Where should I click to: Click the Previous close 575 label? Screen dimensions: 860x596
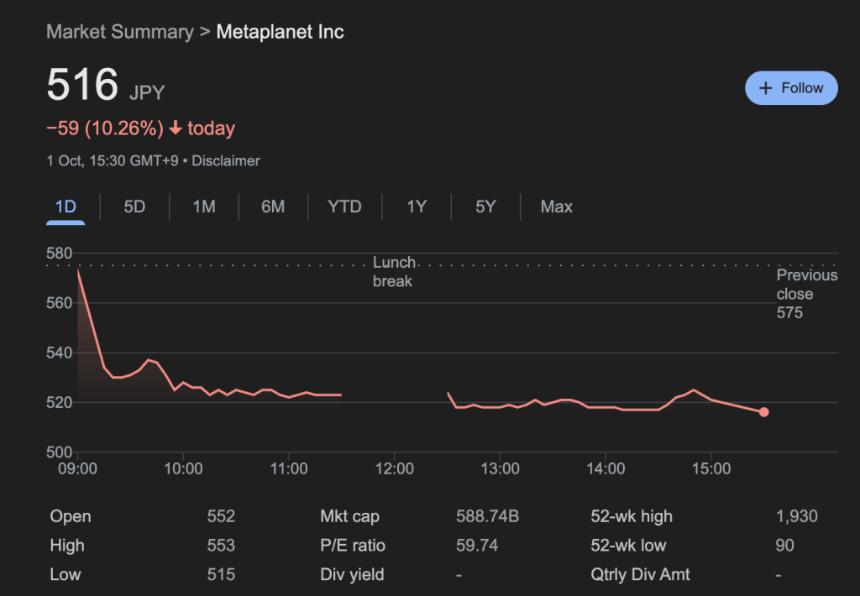[807, 293]
